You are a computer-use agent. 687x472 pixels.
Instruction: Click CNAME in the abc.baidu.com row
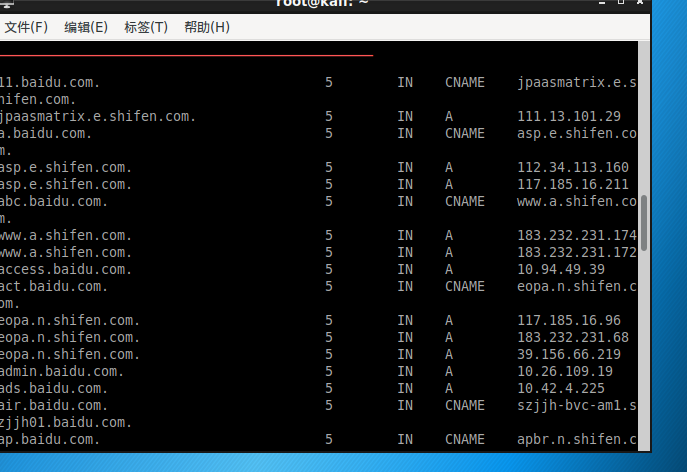click(465, 201)
